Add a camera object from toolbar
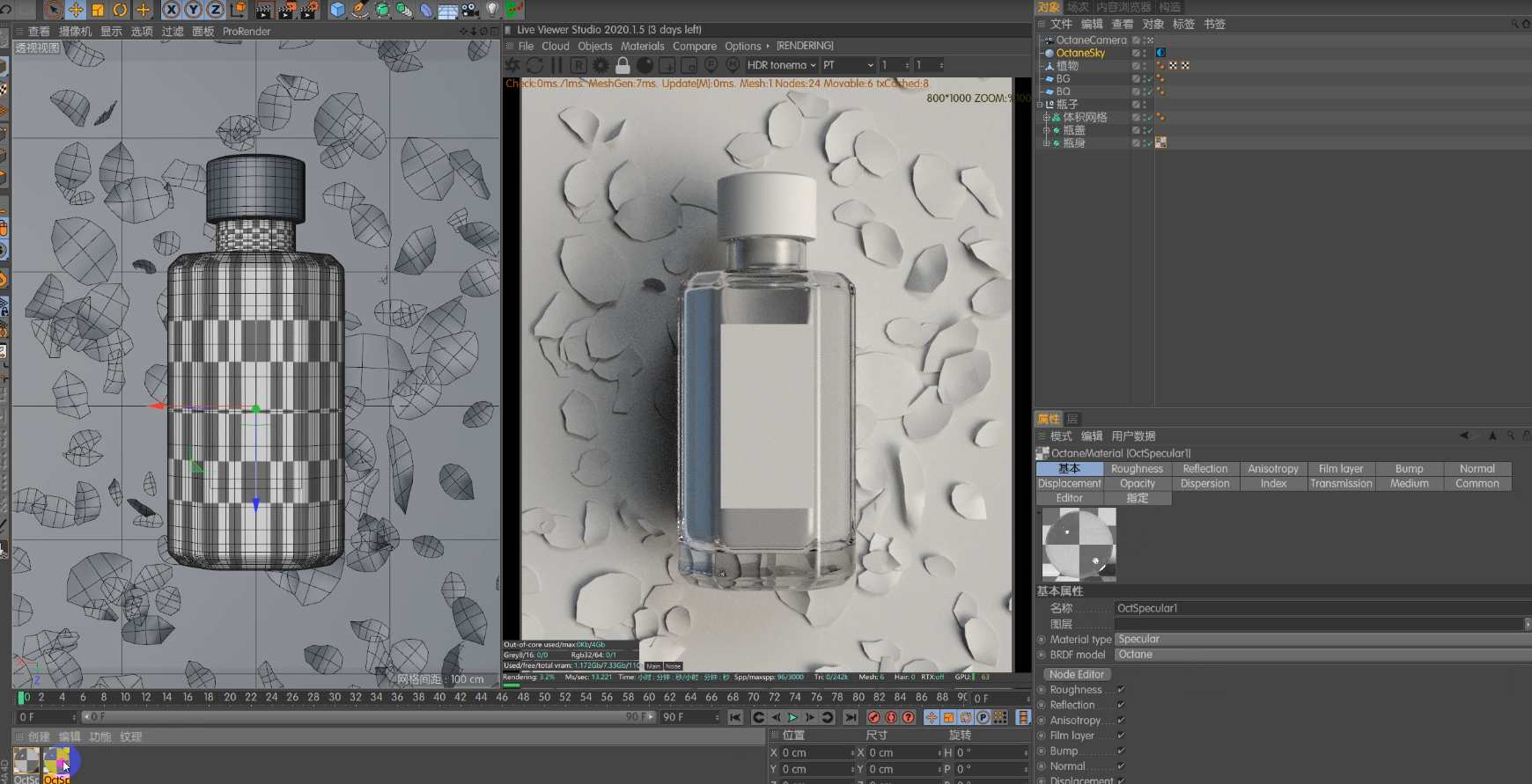This screenshot has width=1532, height=784. [x=470, y=10]
